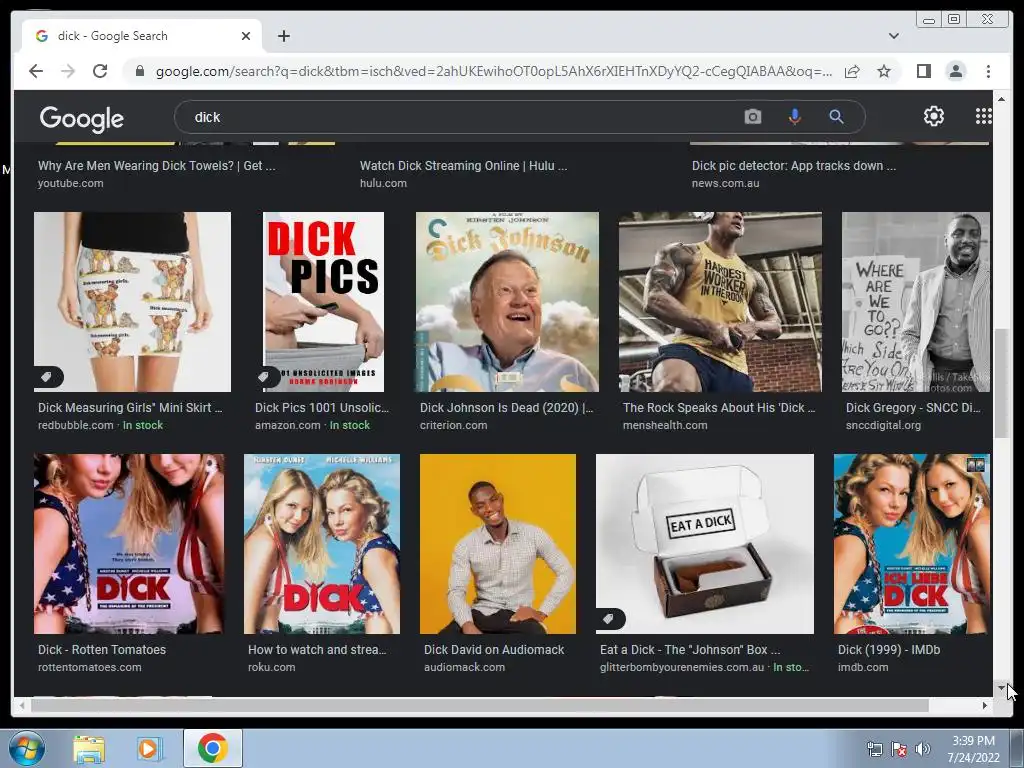Open the network tray icon

pos(874,749)
